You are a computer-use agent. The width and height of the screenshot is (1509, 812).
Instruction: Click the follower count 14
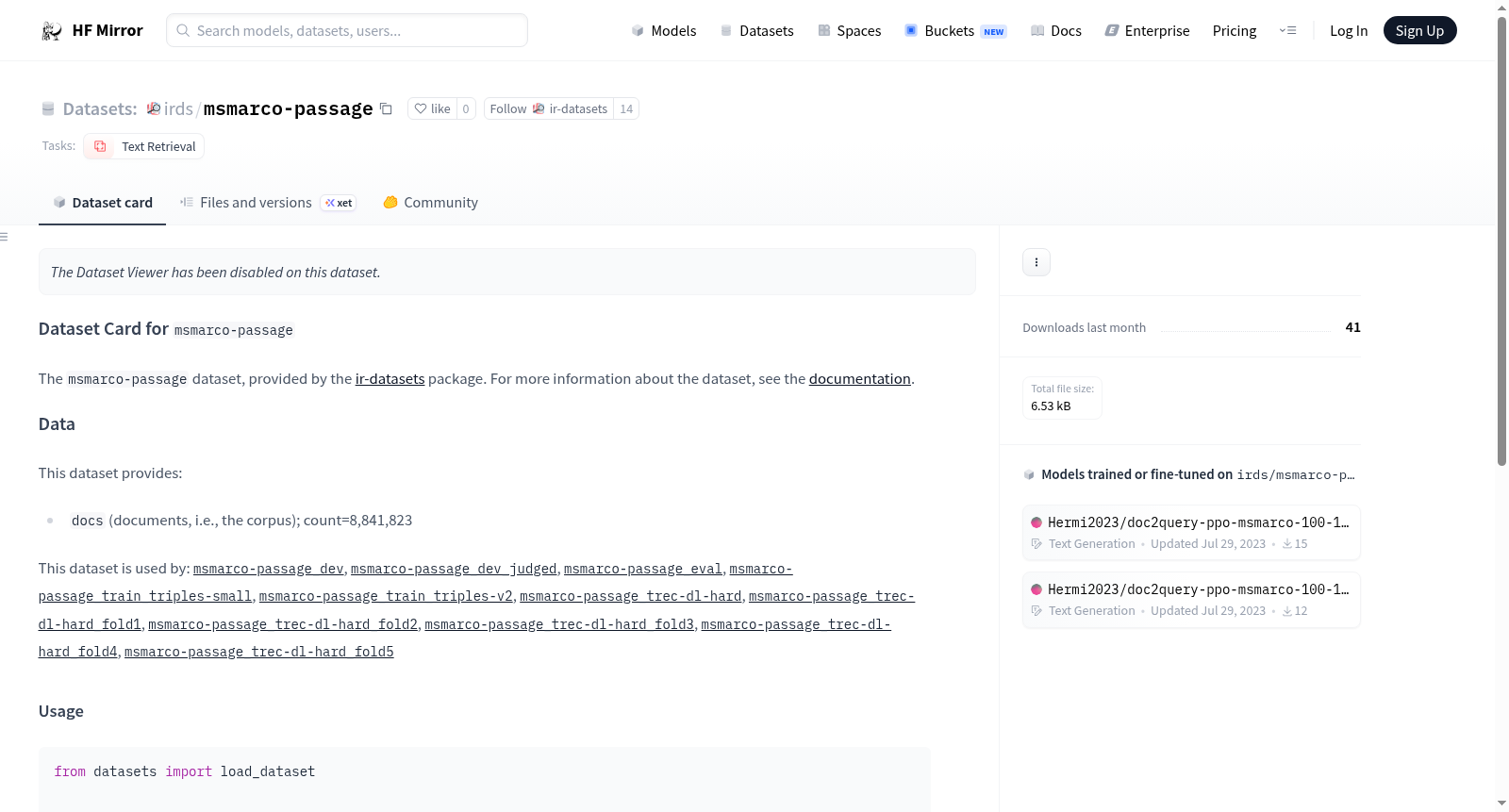point(626,108)
